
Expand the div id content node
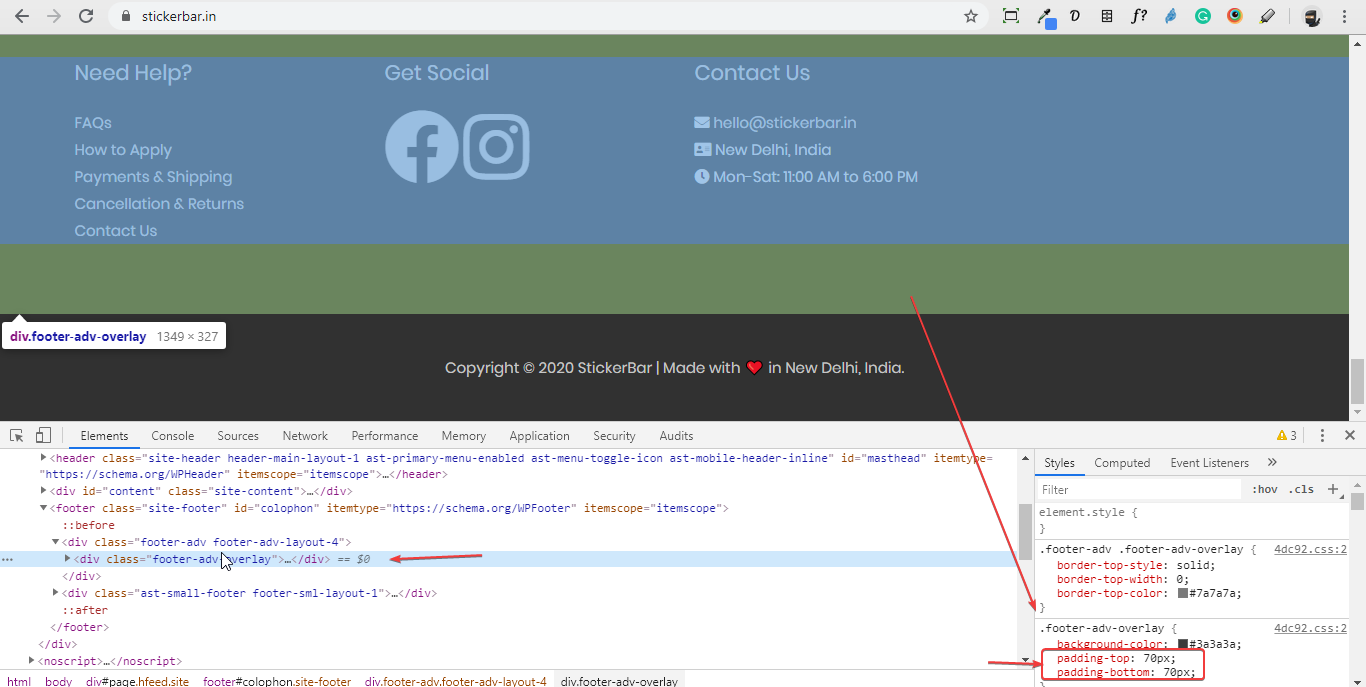(x=43, y=491)
